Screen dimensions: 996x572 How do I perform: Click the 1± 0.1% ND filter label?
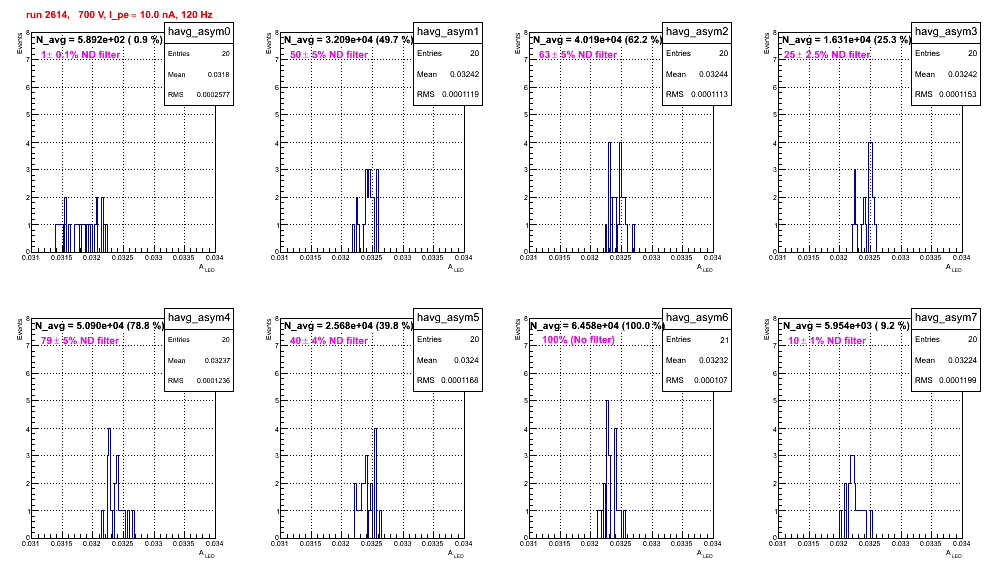tap(81, 55)
